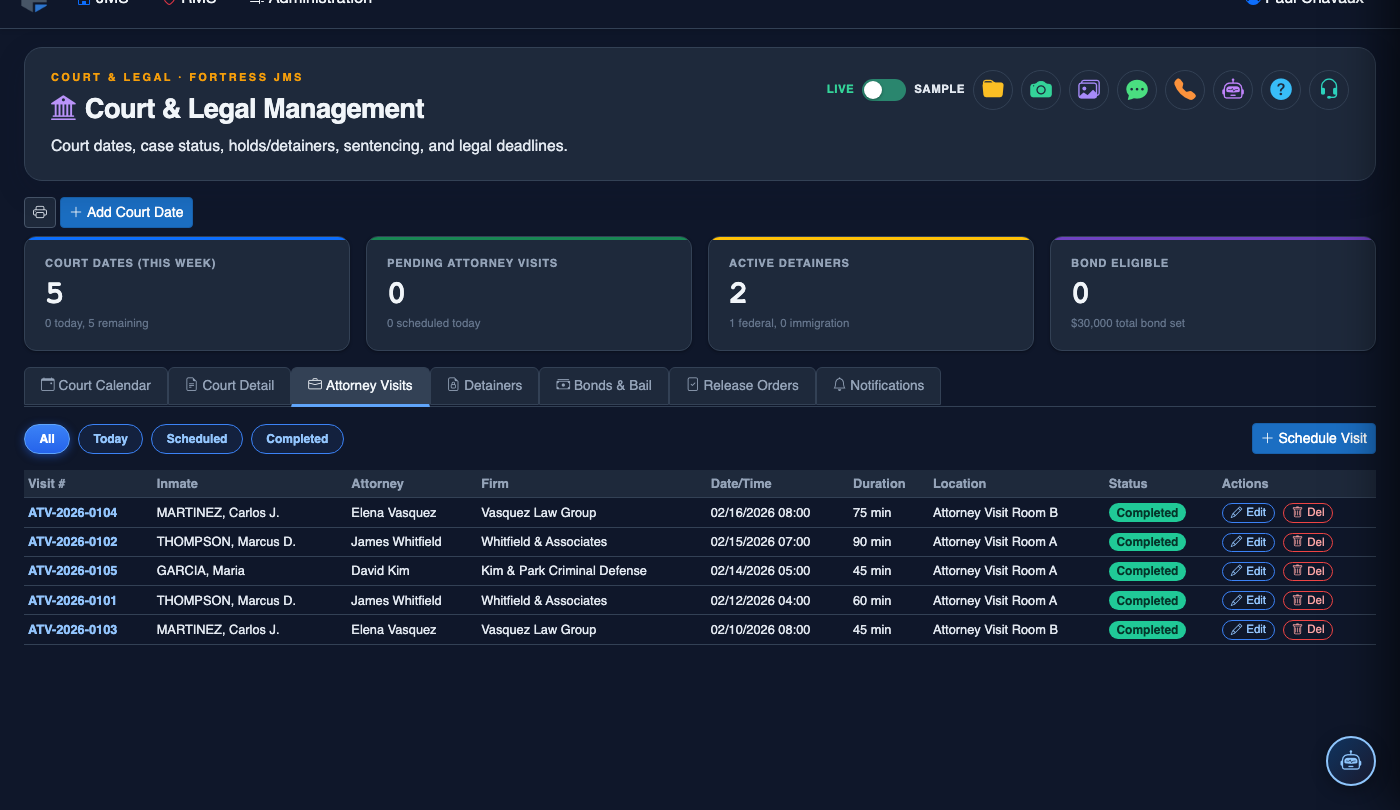Go to the Detainers tab
The image size is (1400, 810).
pyautogui.click(x=484, y=386)
